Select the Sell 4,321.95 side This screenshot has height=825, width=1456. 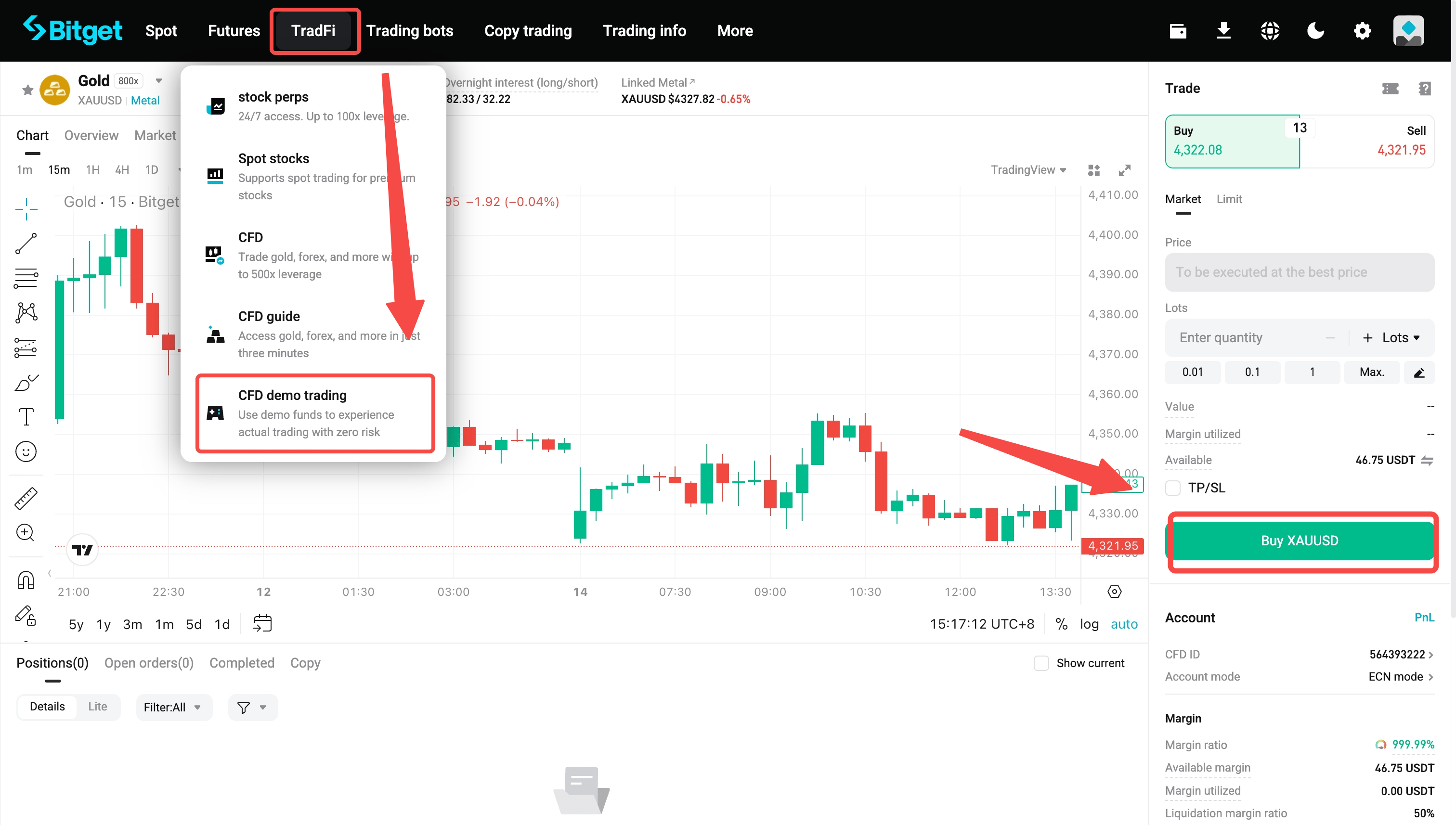(1367, 141)
